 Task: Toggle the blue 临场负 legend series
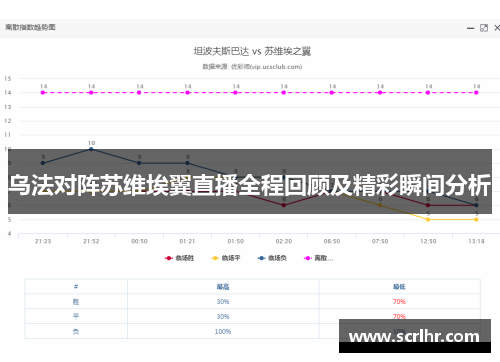coord(272,258)
